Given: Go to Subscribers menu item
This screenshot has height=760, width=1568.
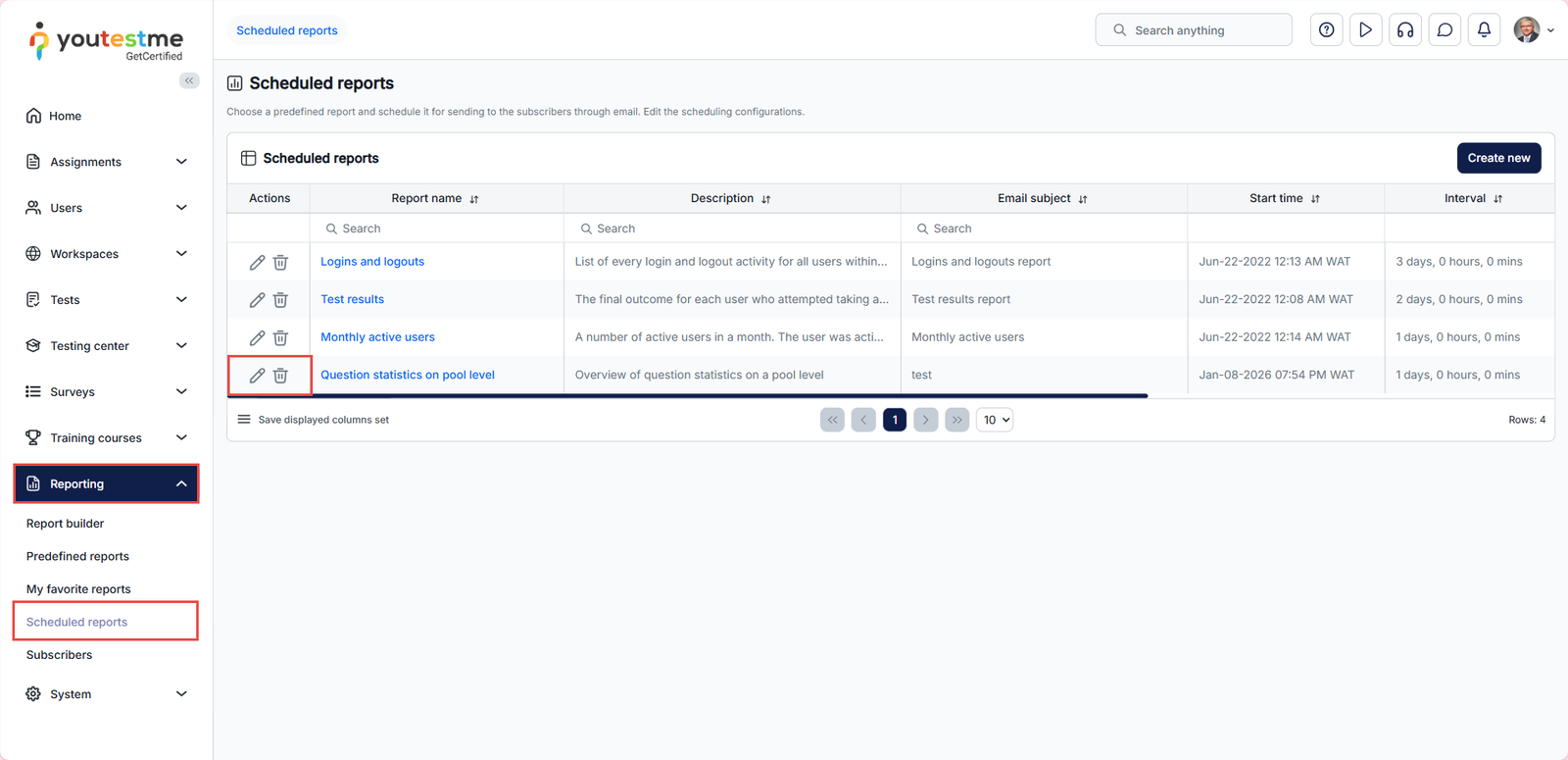Looking at the screenshot, I should 59,655.
